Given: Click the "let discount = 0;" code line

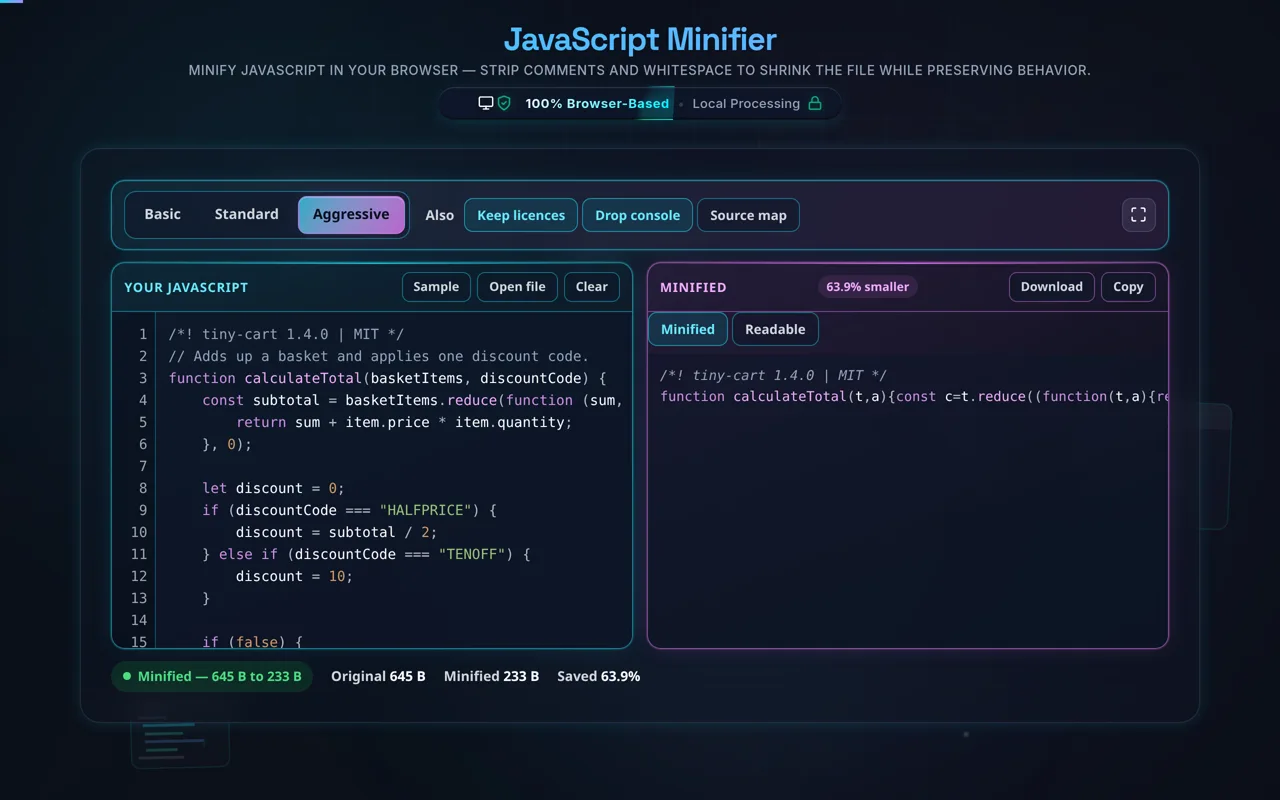Looking at the screenshot, I should click(x=273, y=488).
